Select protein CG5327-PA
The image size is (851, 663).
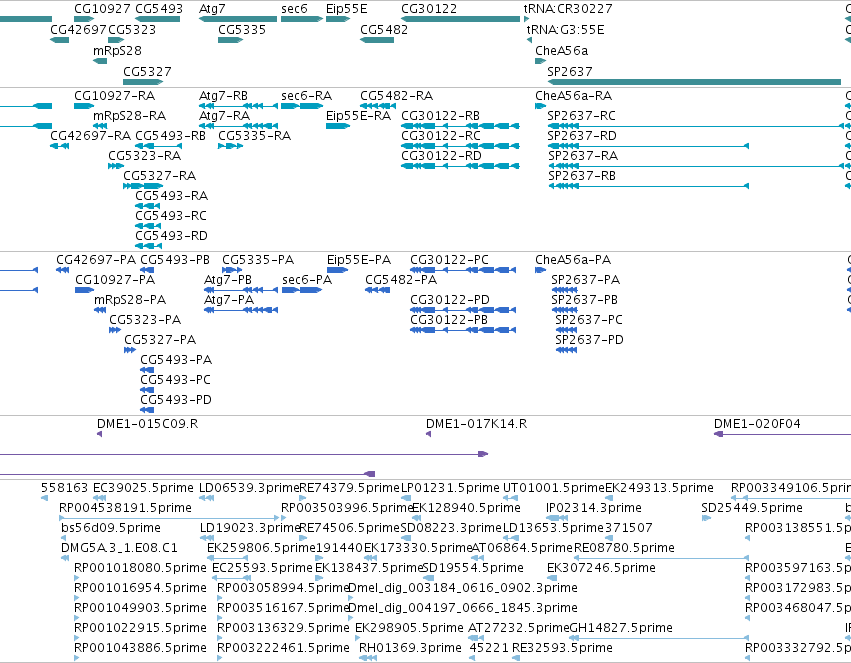click(130, 350)
